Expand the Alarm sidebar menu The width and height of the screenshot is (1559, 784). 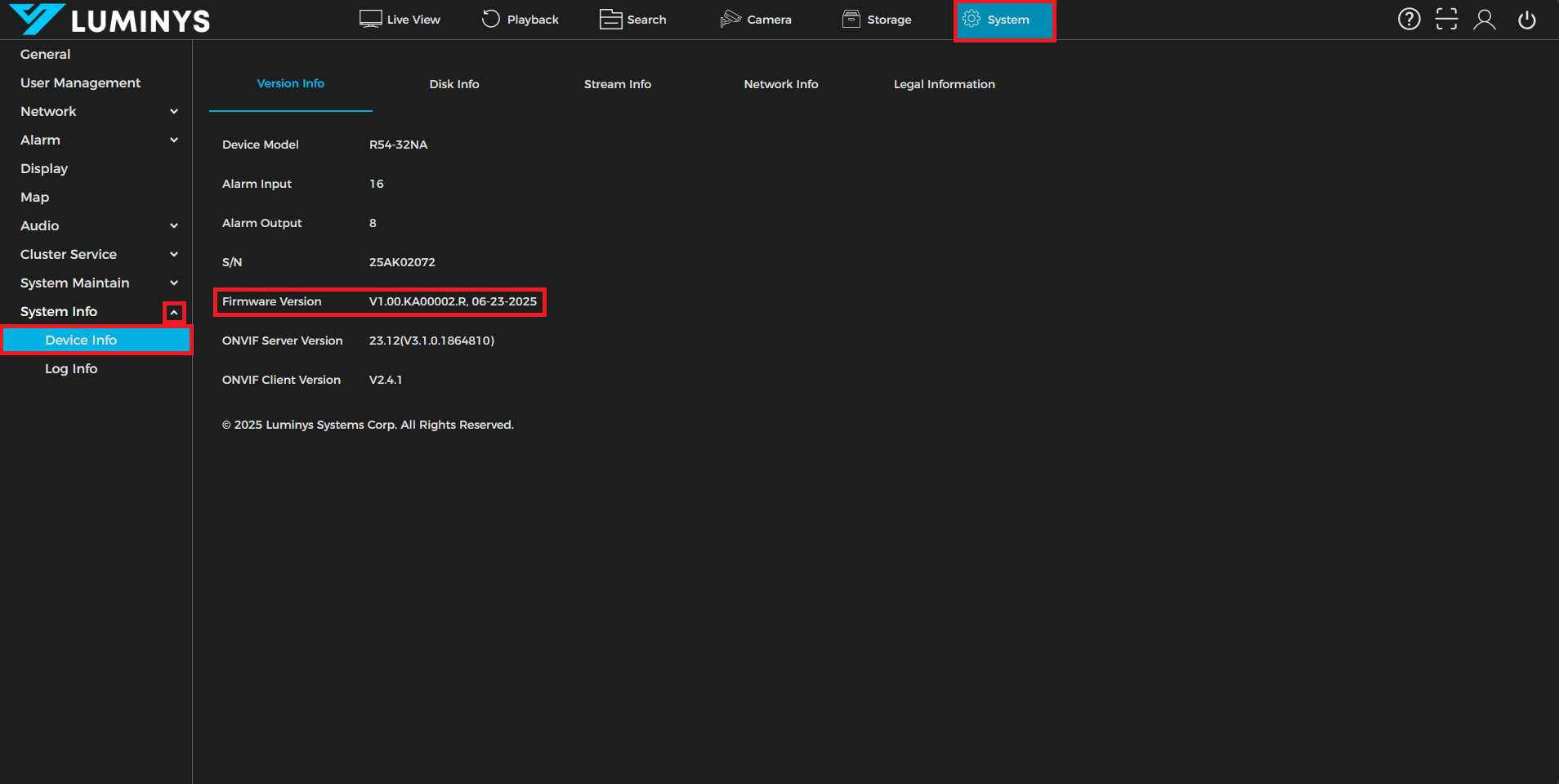173,140
